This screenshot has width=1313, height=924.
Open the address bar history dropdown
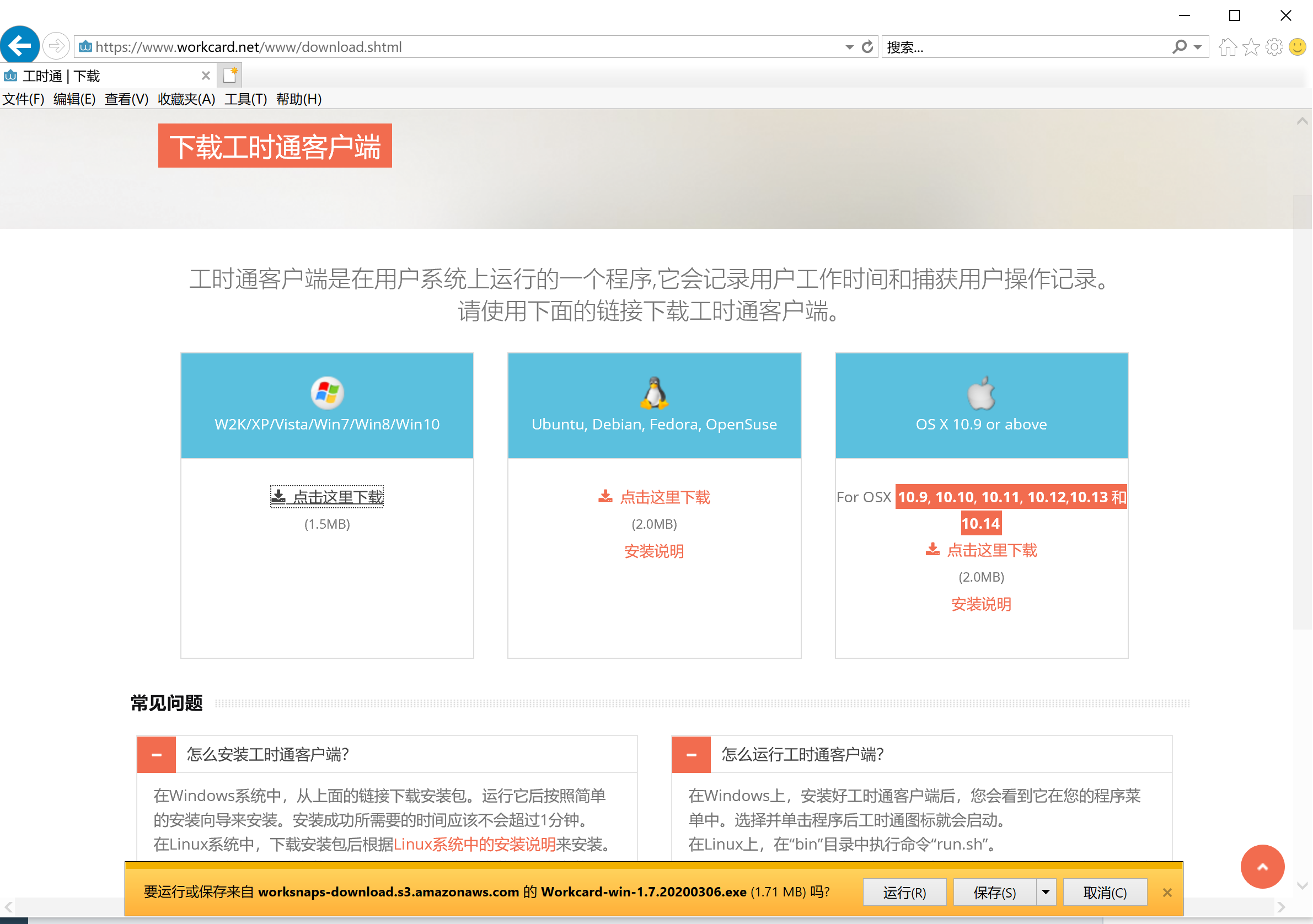pyautogui.click(x=849, y=47)
